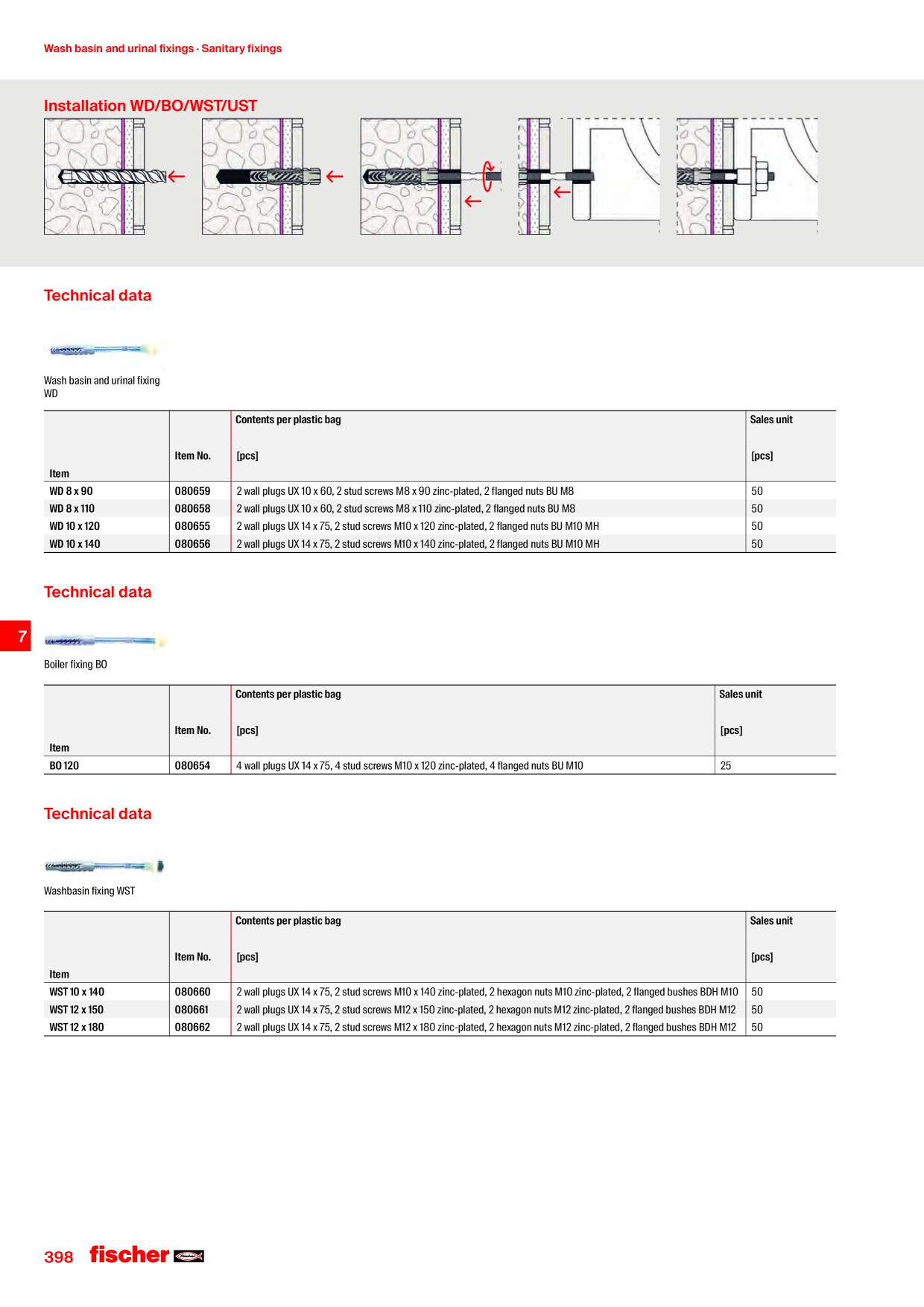This screenshot has width=924, height=1307.
Task: Select item number 080656
Action: tap(193, 544)
